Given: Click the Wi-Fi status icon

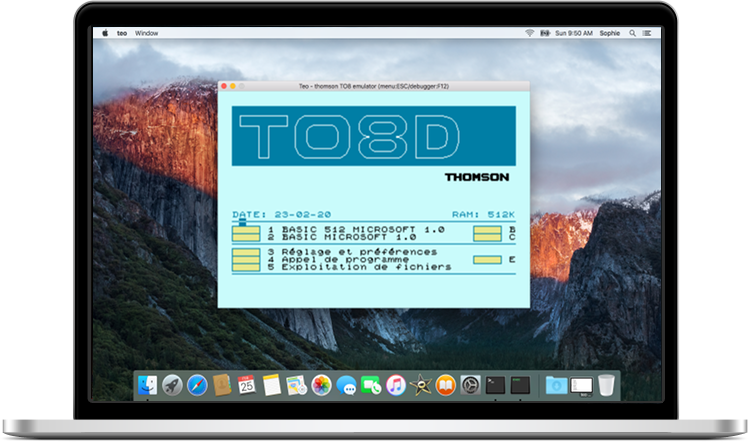Looking at the screenshot, I should (x=529, y=33).
